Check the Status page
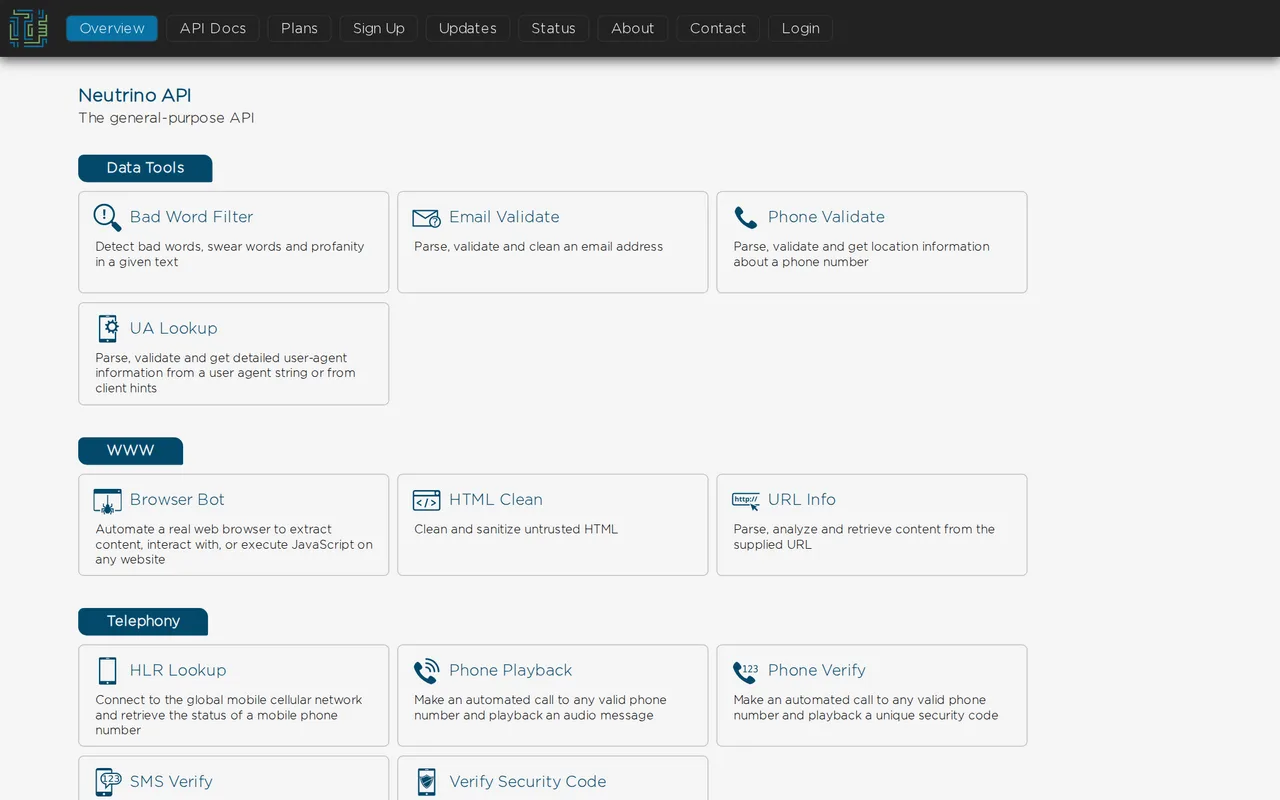 554,28
